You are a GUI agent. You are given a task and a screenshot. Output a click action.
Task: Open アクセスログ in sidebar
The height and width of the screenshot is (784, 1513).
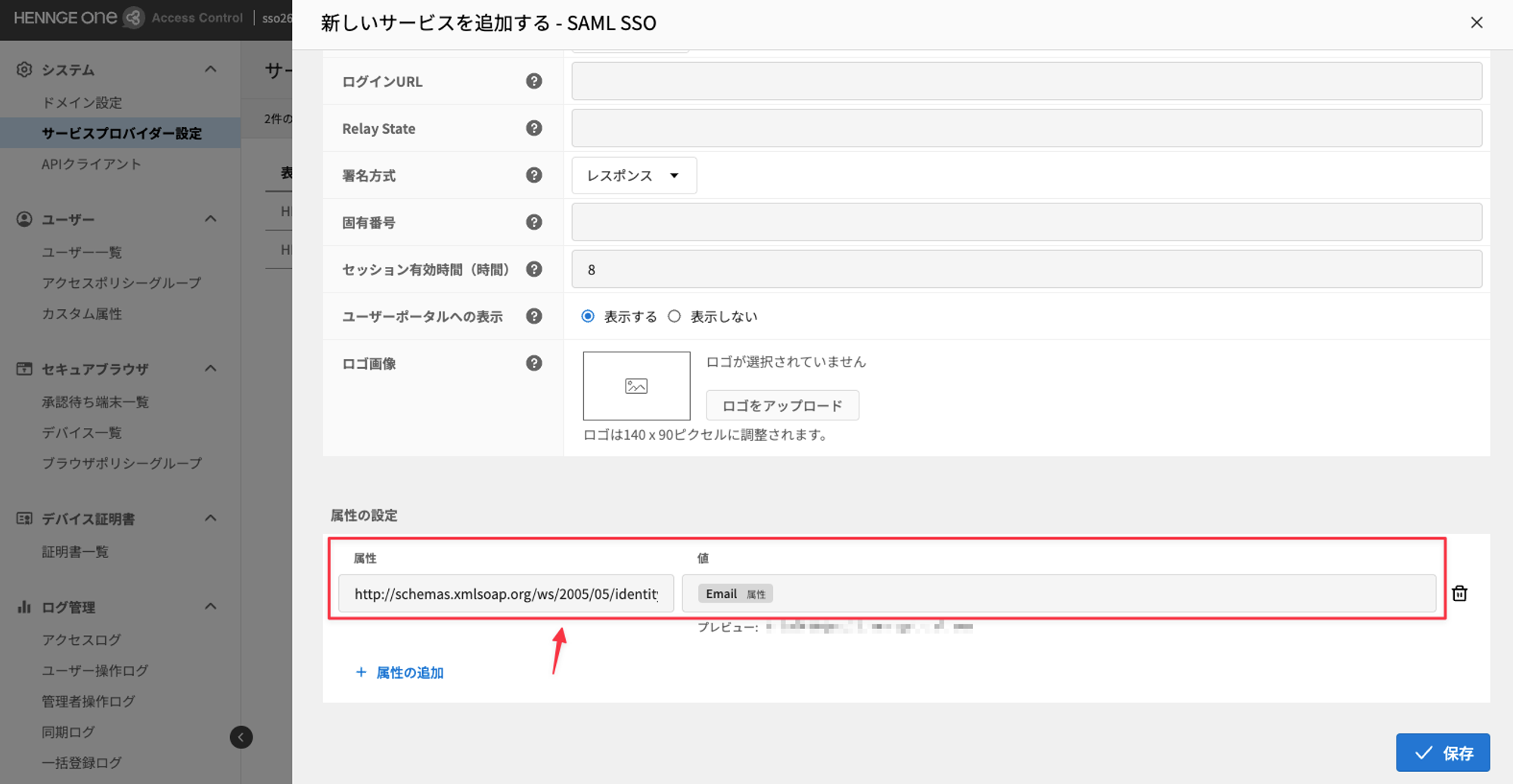pos(81,640)
